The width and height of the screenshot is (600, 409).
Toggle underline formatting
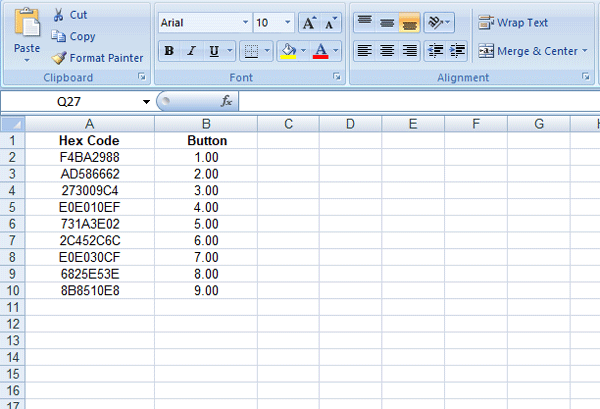(214, 51)
